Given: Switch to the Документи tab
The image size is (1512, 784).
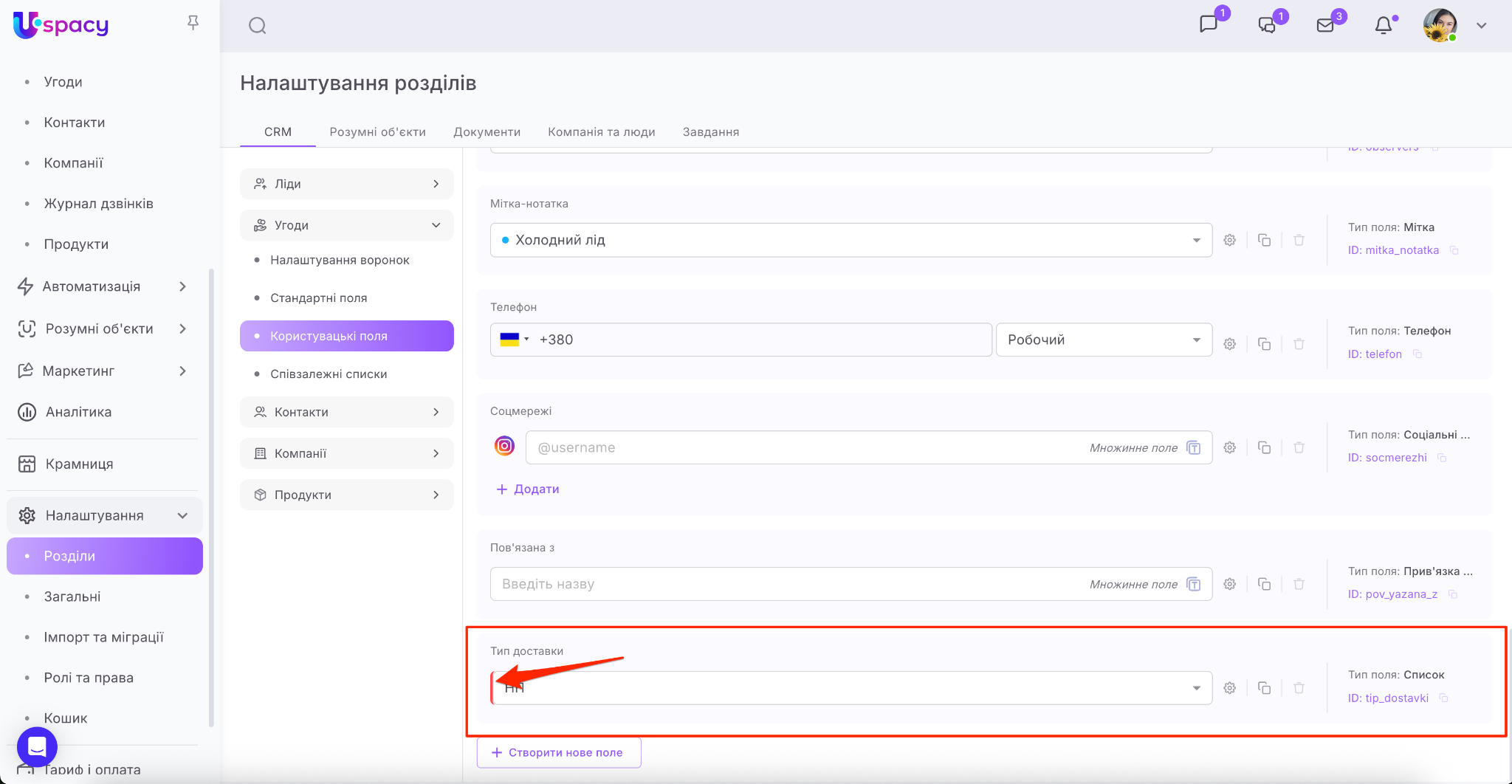Looking at the screenshot, I should (x=487, y=132).
